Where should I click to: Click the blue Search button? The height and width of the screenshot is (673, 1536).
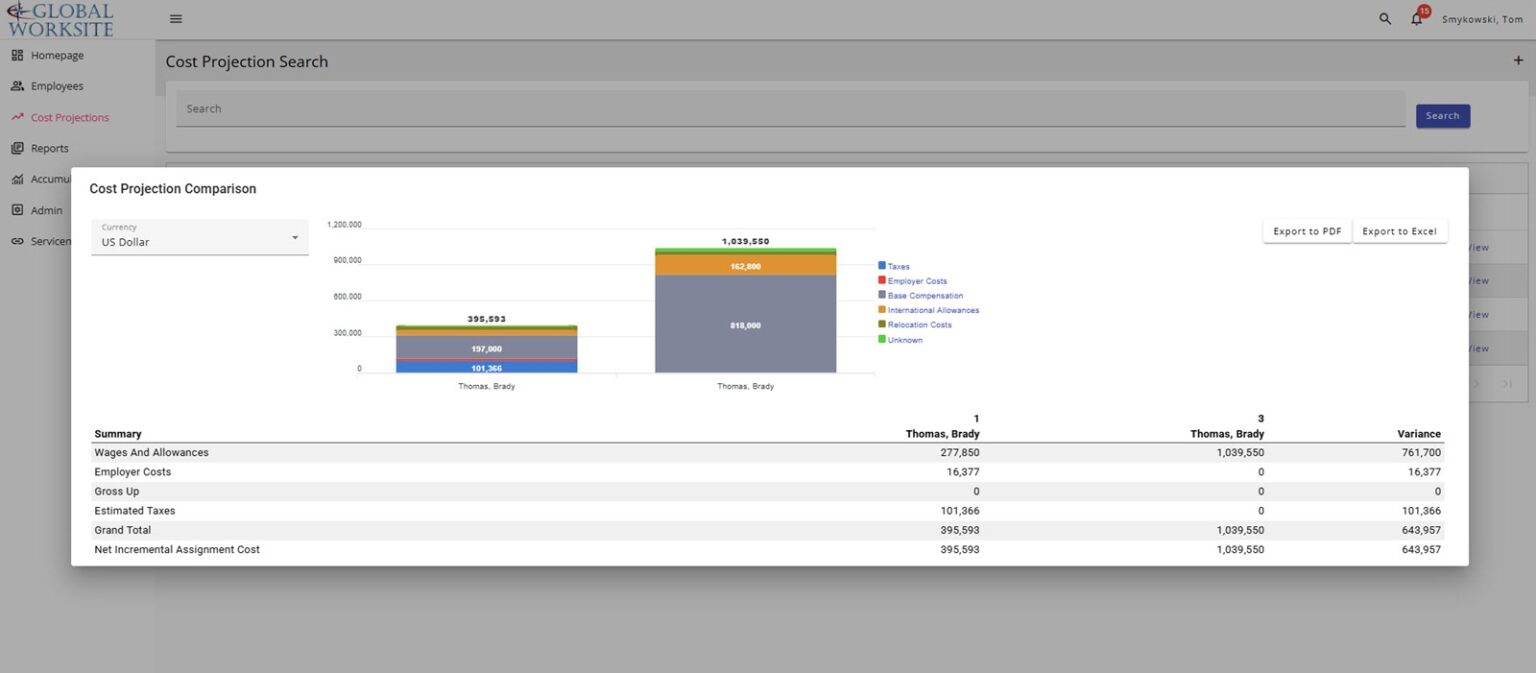pos(1442,116)
